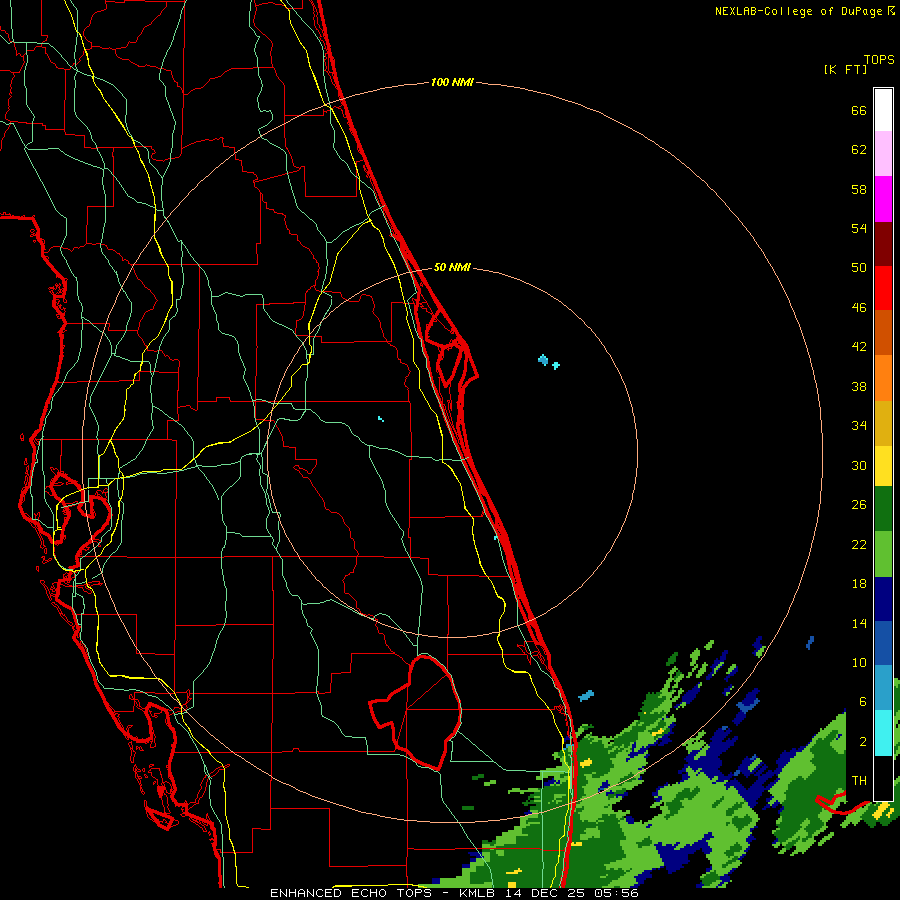Click the cyan 6 kft legend swatch

click(883, 733)
